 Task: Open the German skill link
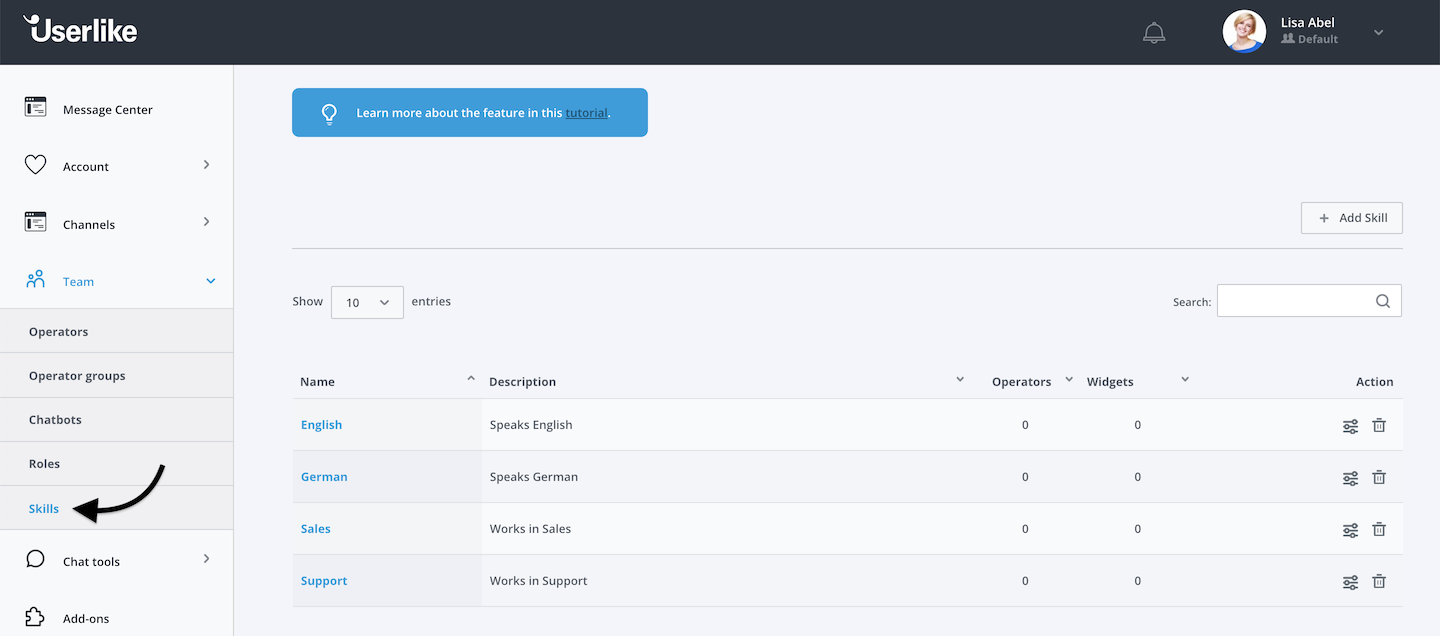[324, 476]
